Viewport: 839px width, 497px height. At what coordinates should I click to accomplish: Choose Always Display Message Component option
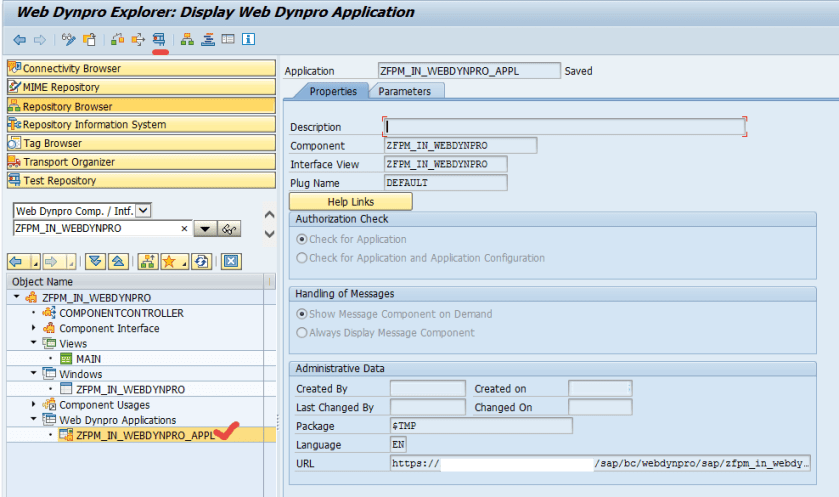302,333
